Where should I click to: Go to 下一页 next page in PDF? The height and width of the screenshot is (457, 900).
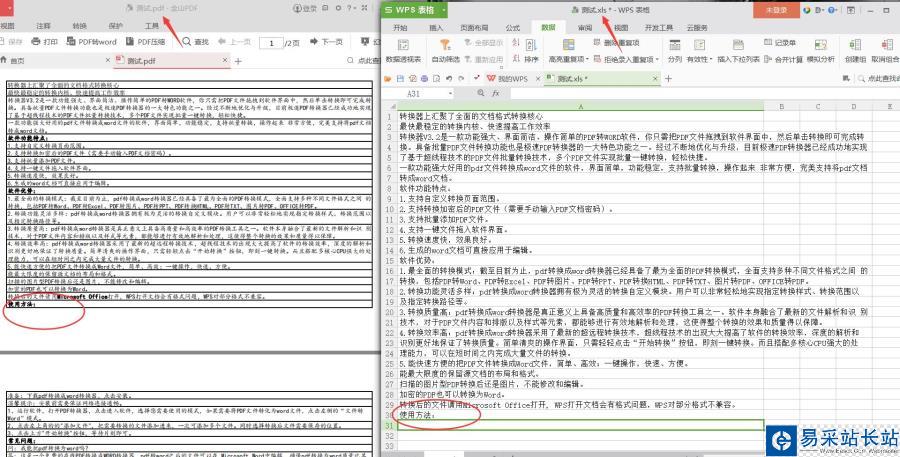coord(326,42)
